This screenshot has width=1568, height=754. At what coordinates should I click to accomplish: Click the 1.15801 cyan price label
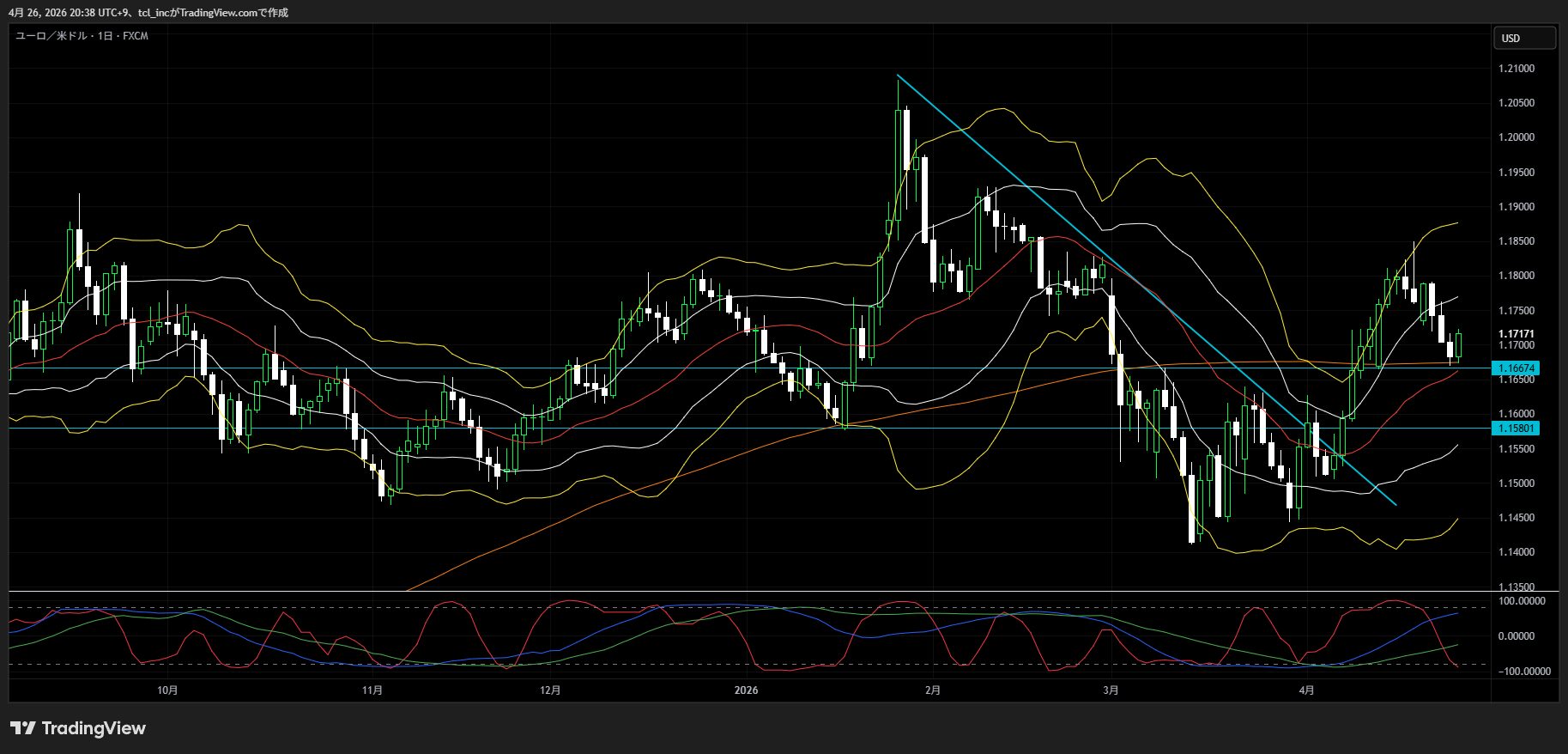(x=1517, y=428)
